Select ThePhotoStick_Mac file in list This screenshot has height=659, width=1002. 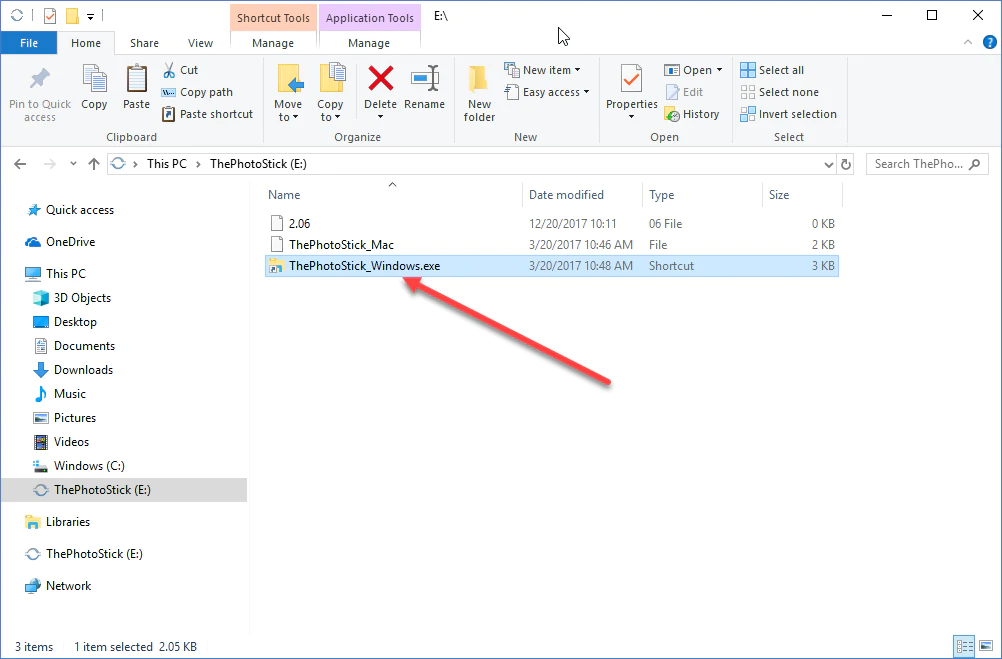coord(341,244)
